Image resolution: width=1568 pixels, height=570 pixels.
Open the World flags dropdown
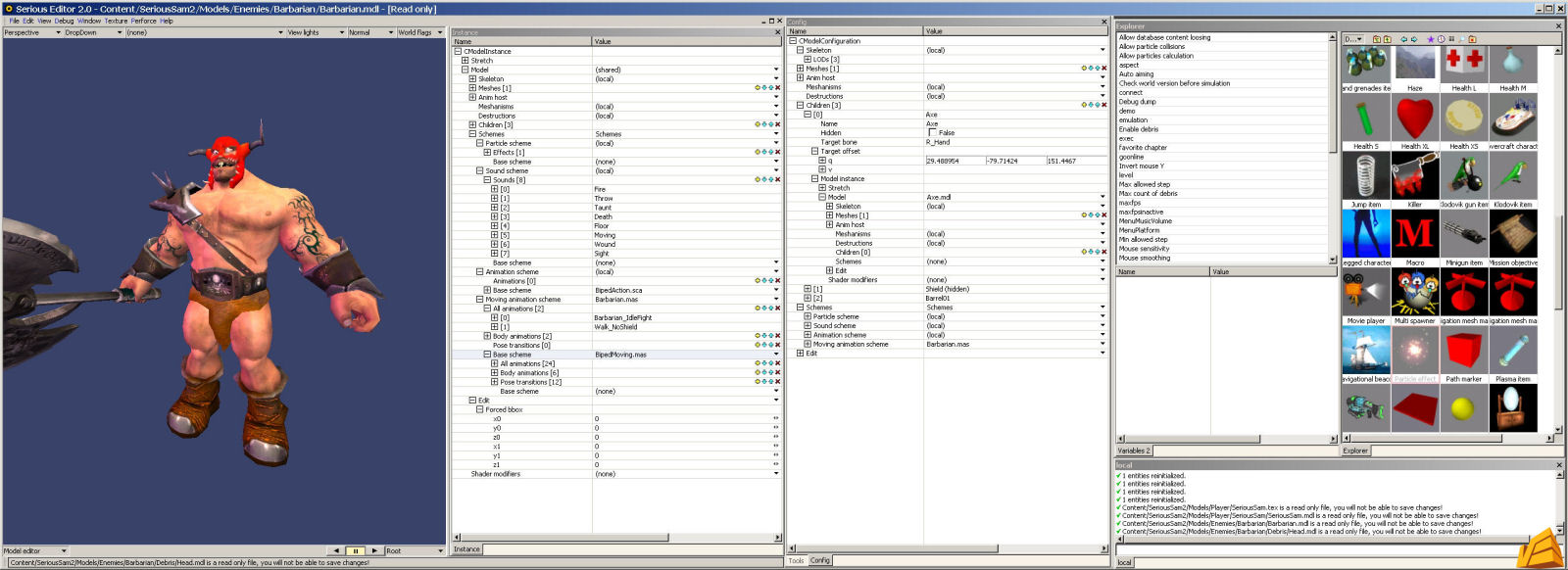[x=420, y=32]
